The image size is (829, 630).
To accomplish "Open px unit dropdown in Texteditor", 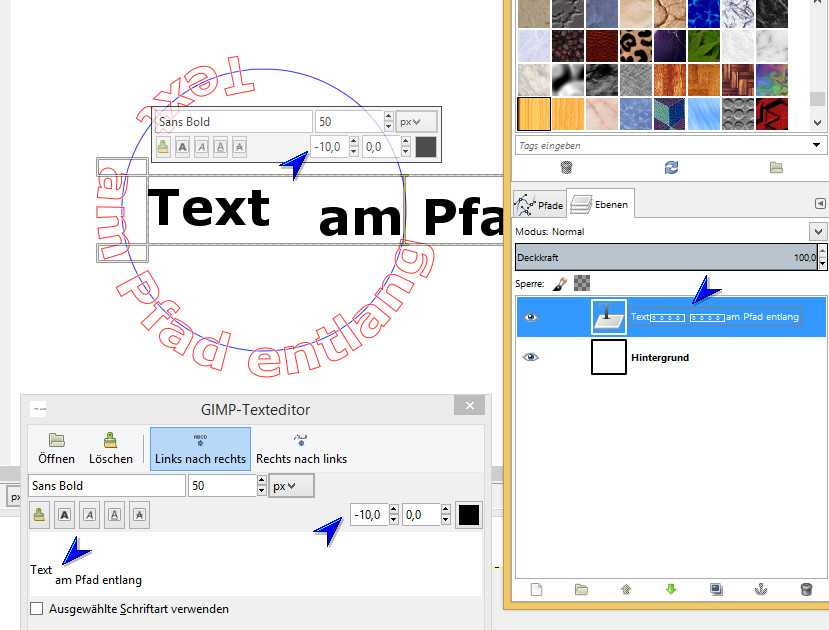I will tap(291, 486).
